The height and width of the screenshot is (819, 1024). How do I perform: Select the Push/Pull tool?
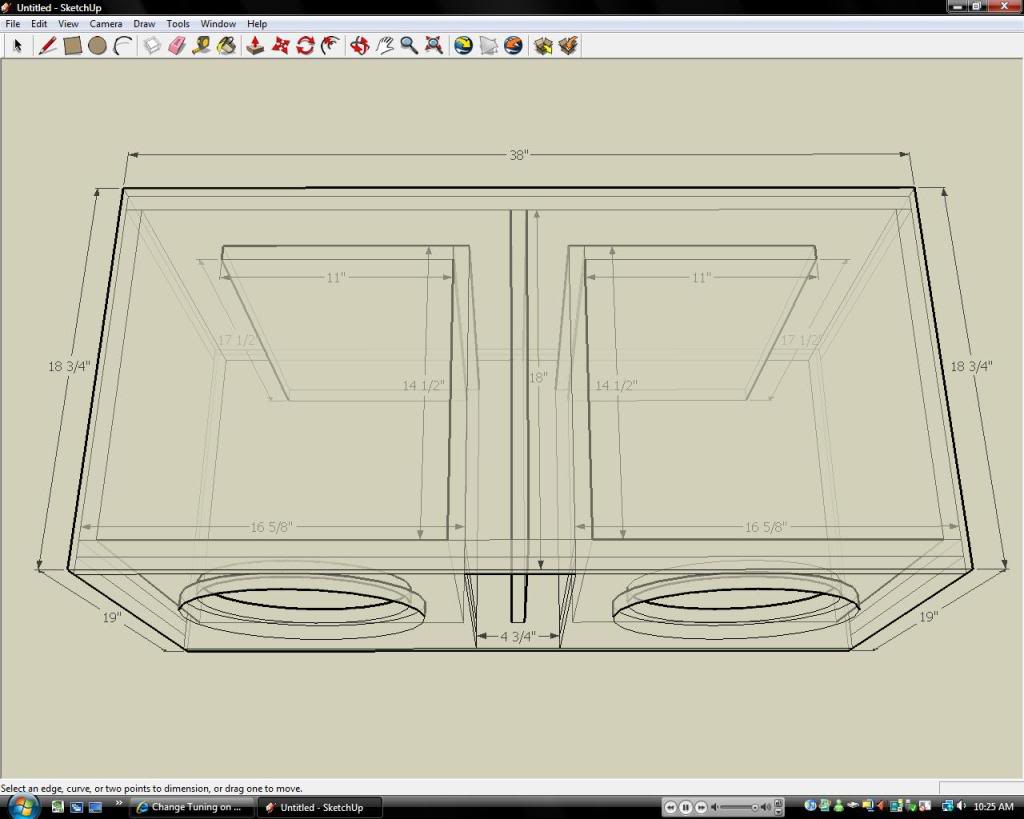tap(255, 46)
